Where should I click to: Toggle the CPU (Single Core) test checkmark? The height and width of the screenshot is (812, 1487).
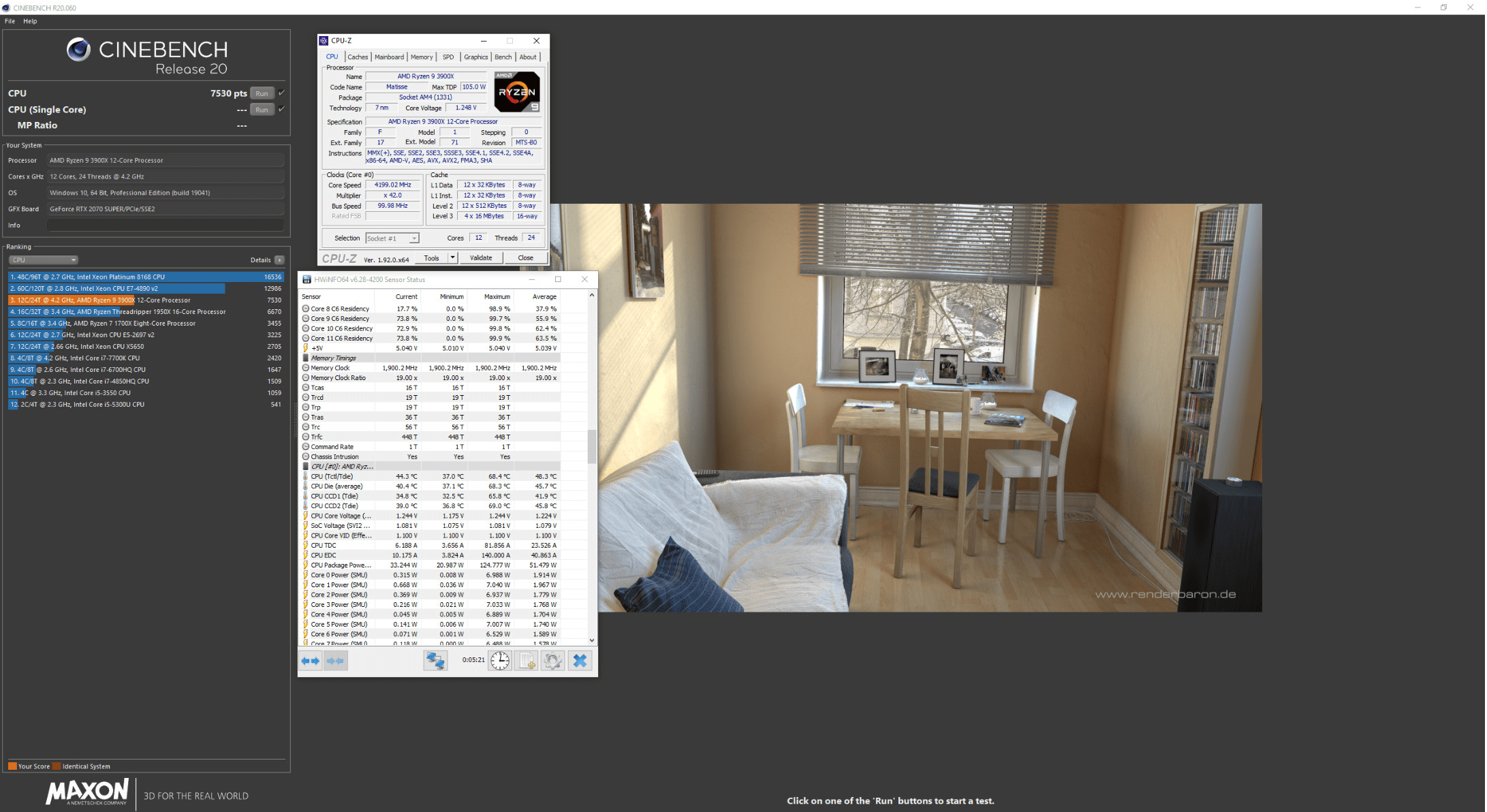click(282, 109)
